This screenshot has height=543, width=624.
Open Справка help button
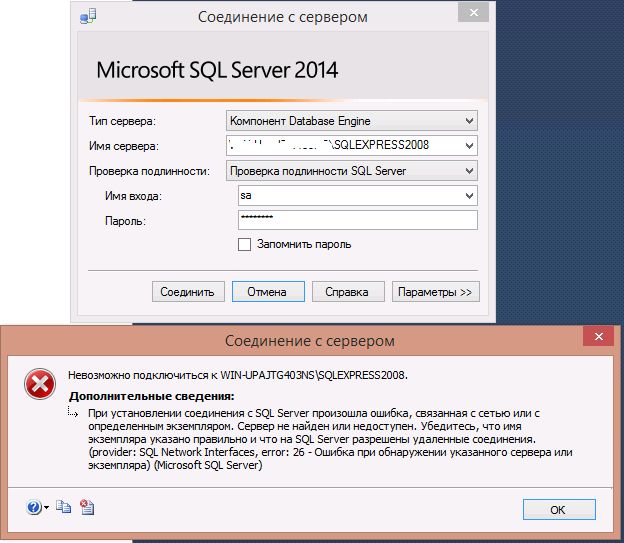pos(348,292)
